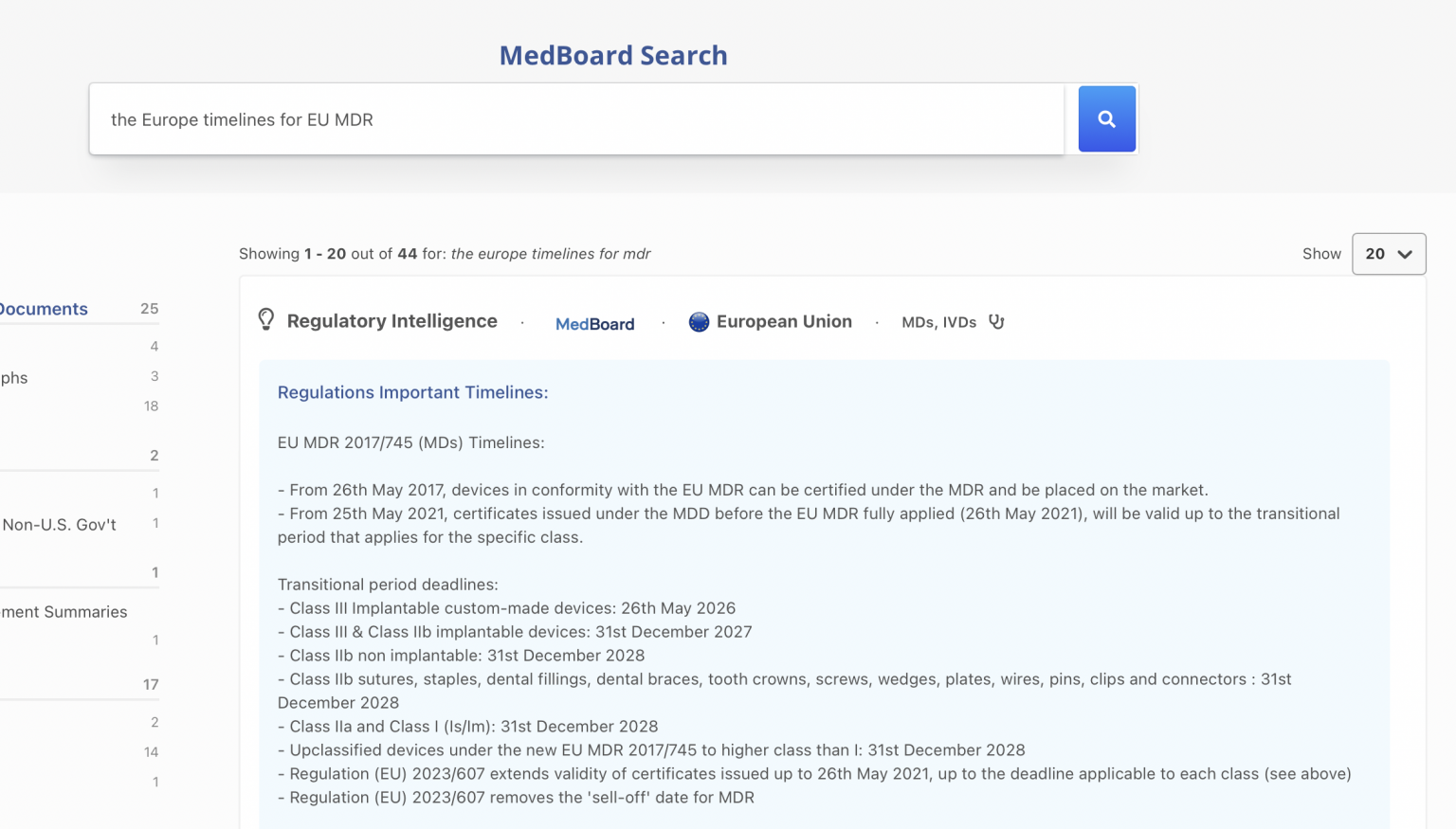Click the MDs, IVDs device type label
The width and height of the screenshot is (1456, 829).
938,322
